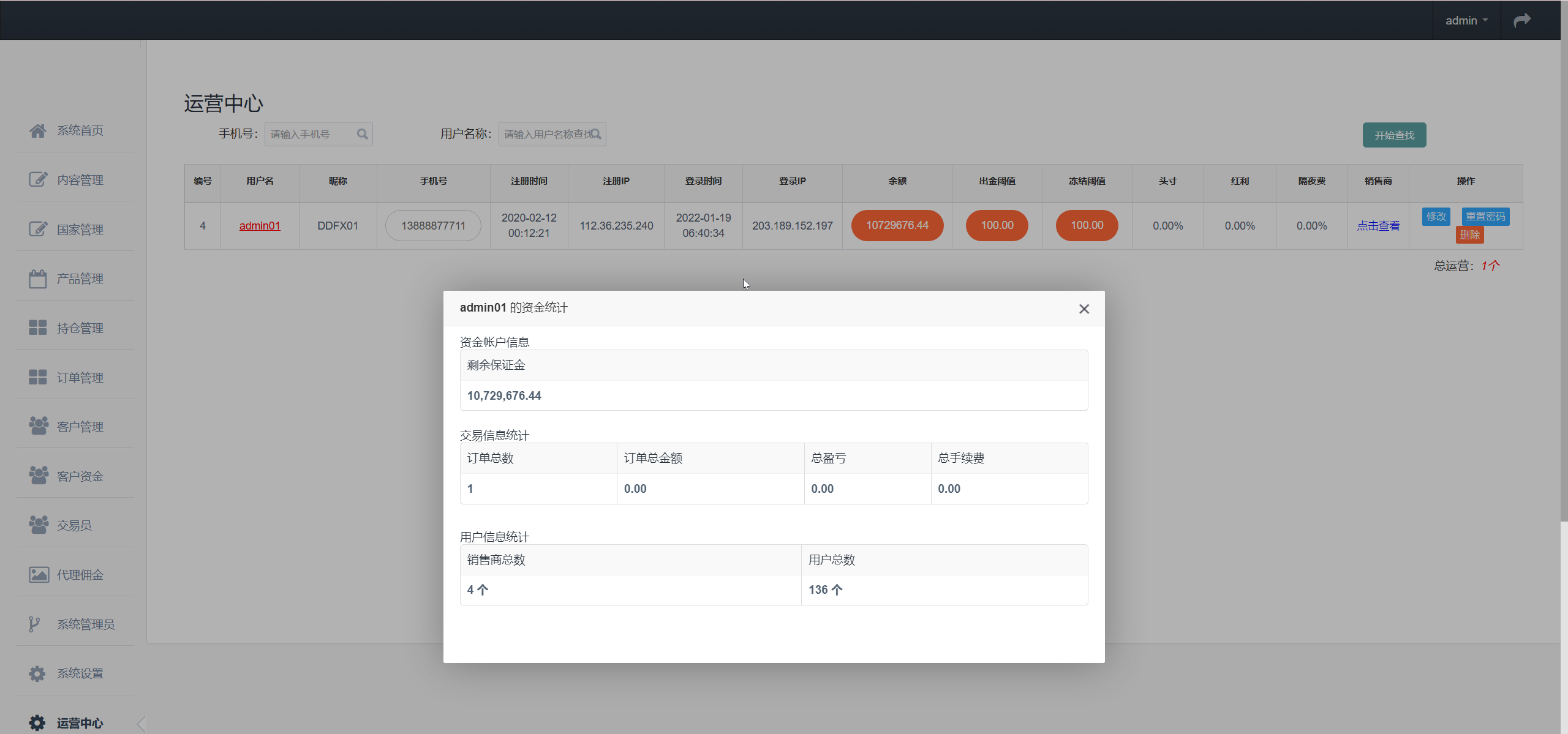Click the users icon beside 客户管理
The height and width of the screenshot is (734, 1568).
click(38, 426)
